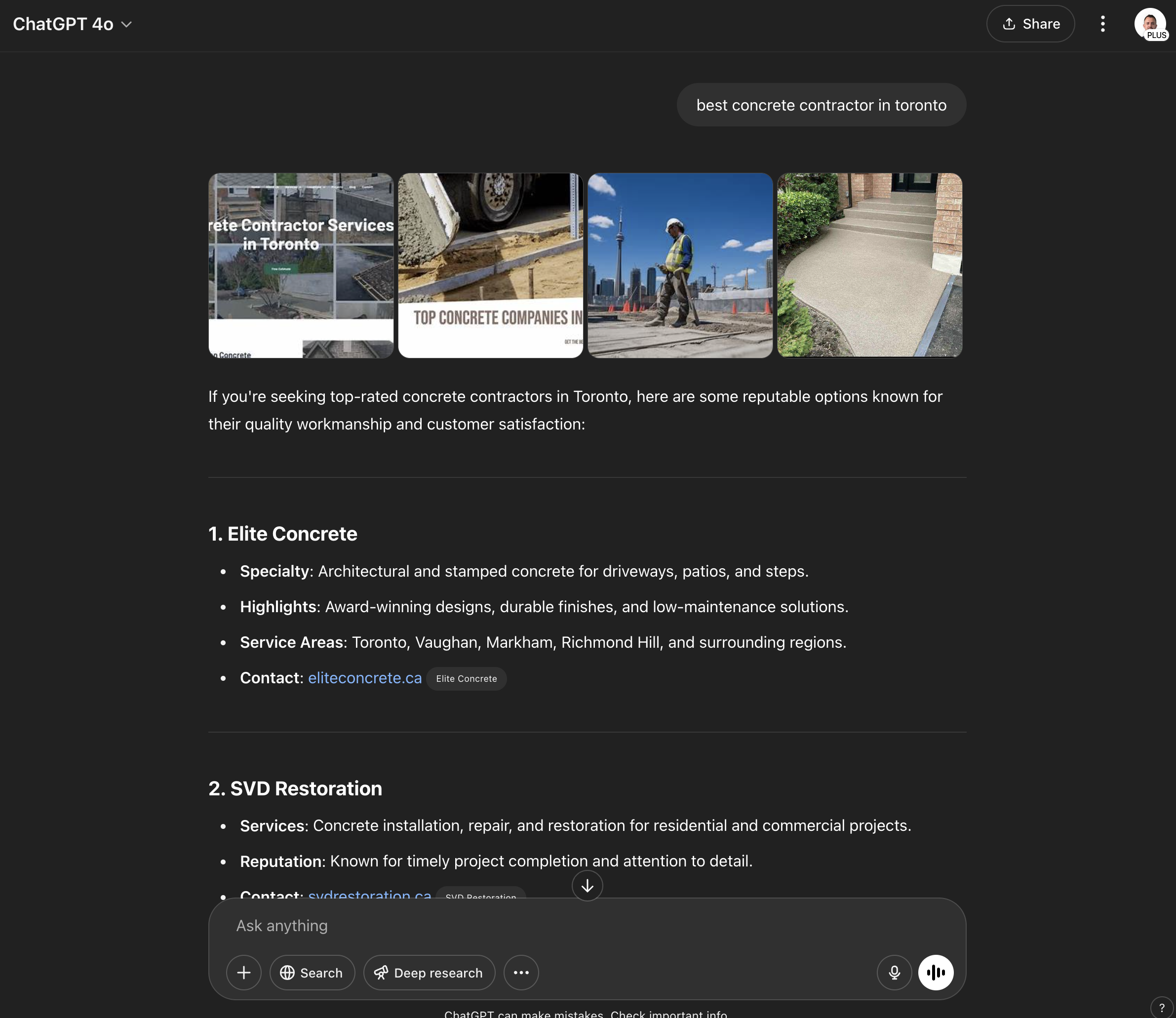Image resolution: width=1176 pixels, height=1018 pixels.
Task: Click the heading 1. Elite Concrete
Action: (x=283, y=534)
